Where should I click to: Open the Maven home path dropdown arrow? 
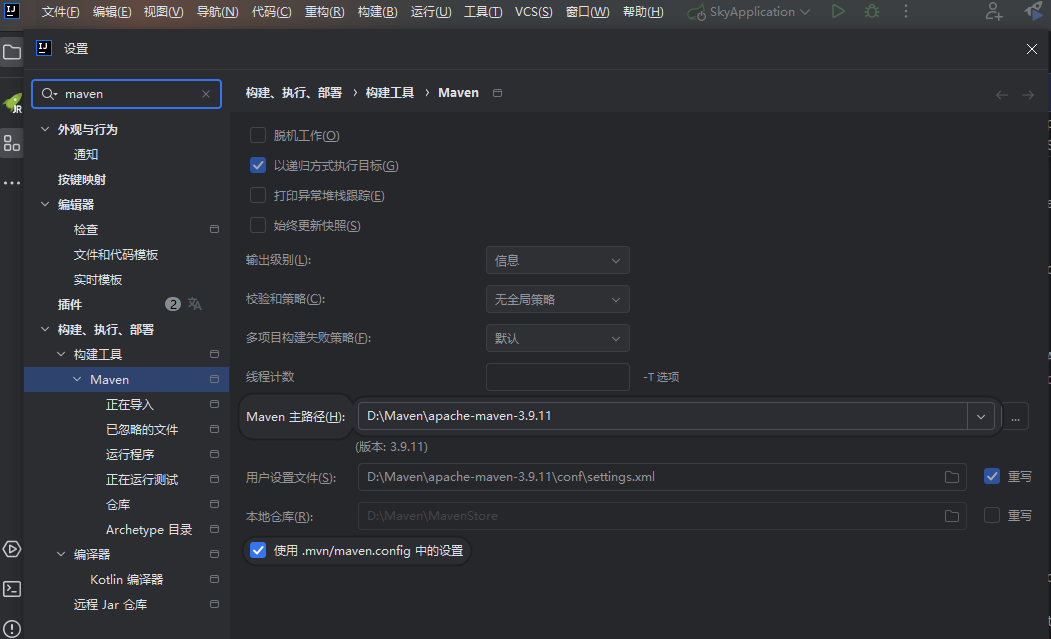coord(981,416)
